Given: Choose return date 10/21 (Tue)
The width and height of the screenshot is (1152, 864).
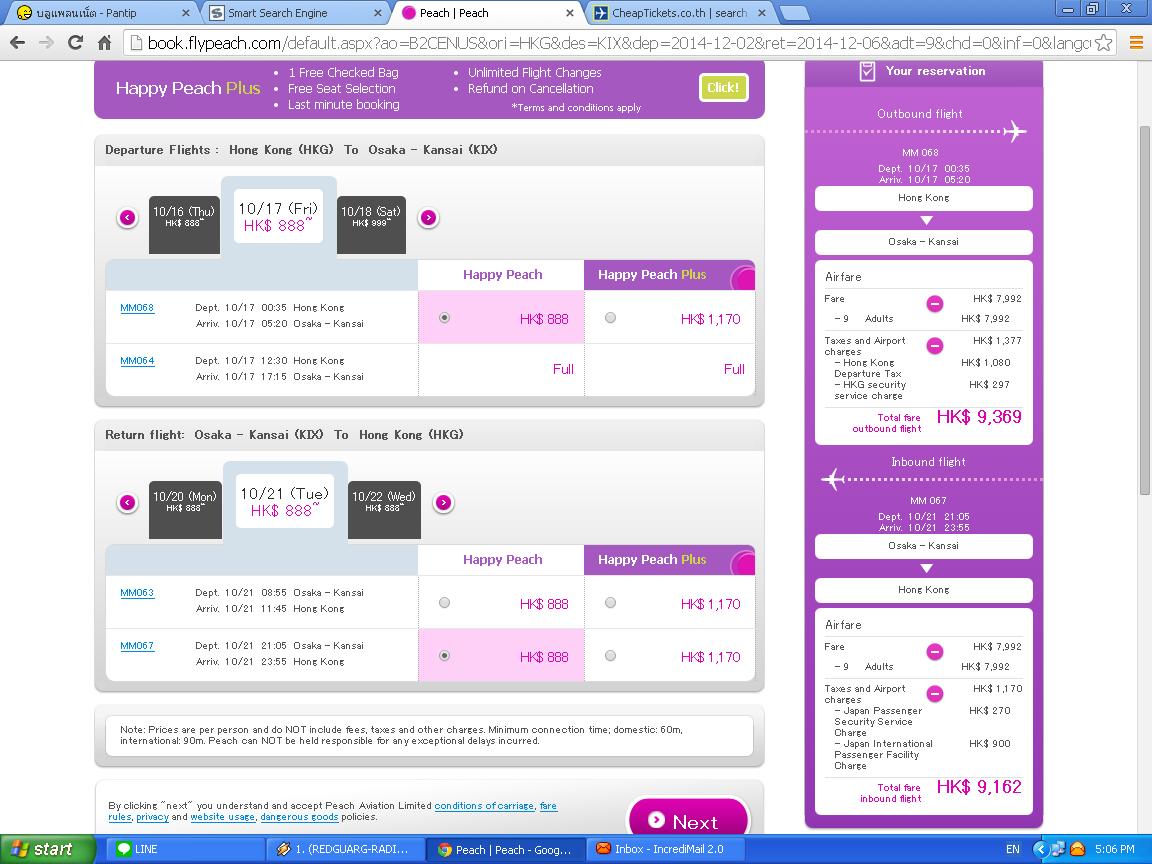Looking at the screenshot, I should 284,501.
